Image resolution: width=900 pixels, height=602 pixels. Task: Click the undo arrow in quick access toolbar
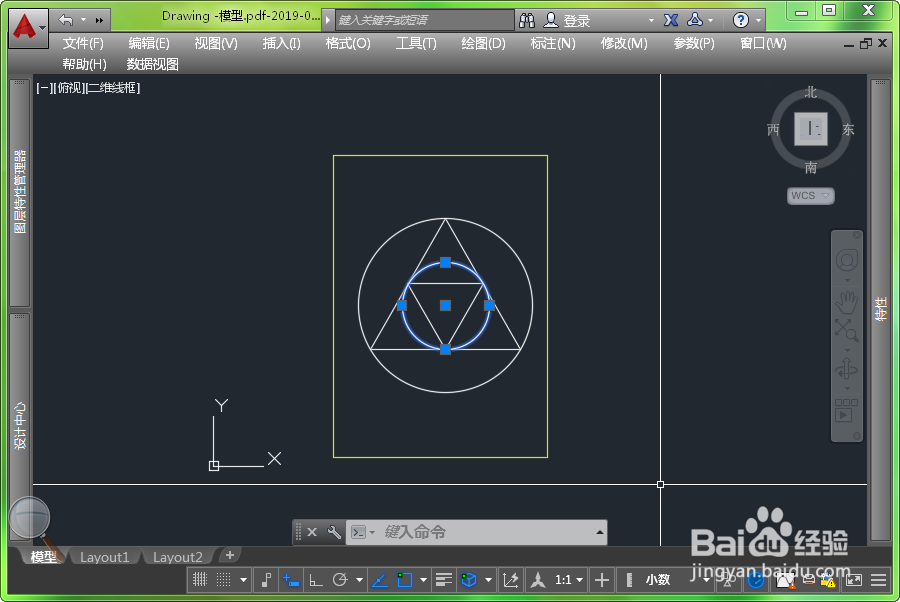66,20
